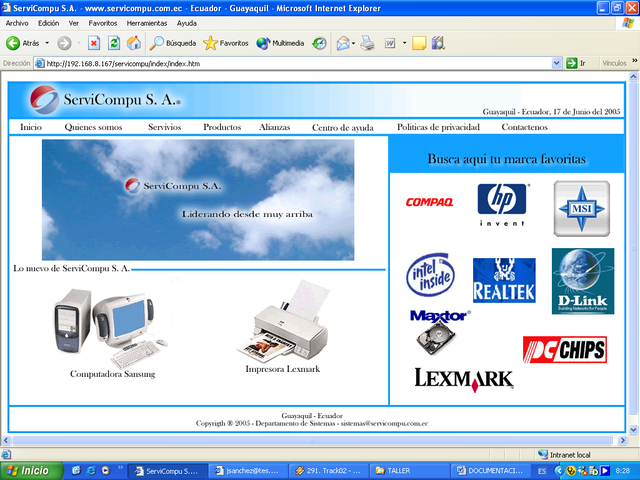Viewport: 640px width, 480px height.
Task: Switch to 291. Track02 taskbar window
Action: coord(329,471)
